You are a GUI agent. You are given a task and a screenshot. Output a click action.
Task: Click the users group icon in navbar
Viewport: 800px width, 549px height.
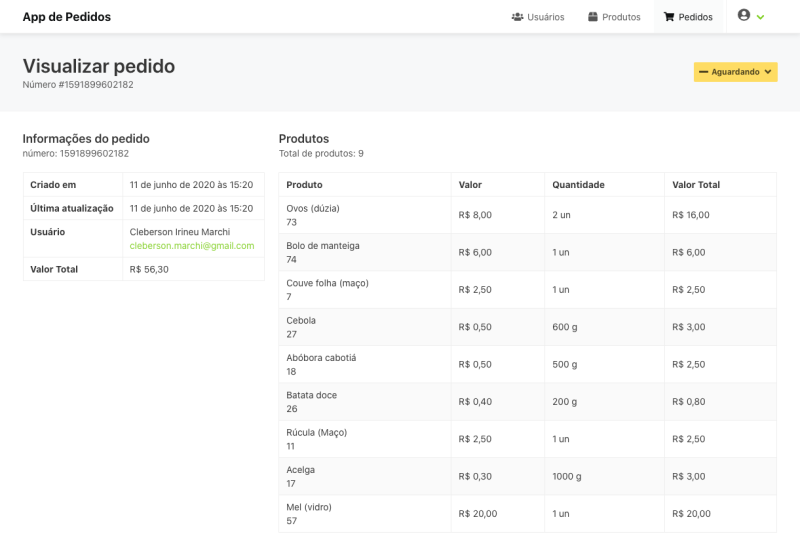(x=517, y=17)
